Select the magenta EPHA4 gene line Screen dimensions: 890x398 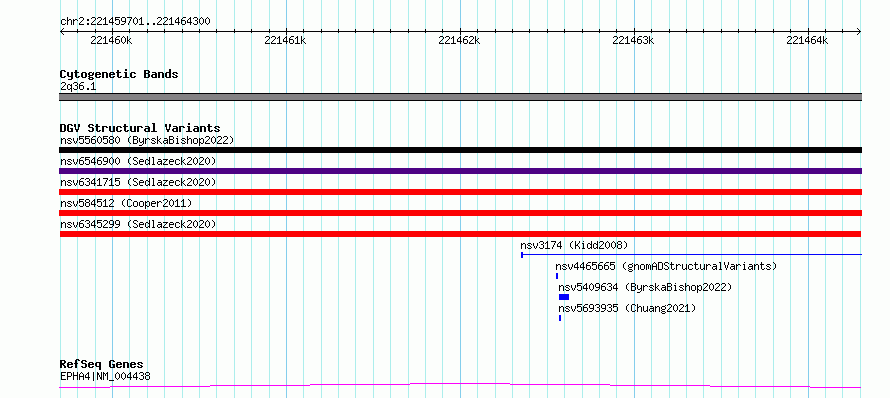tap(460, 386)
